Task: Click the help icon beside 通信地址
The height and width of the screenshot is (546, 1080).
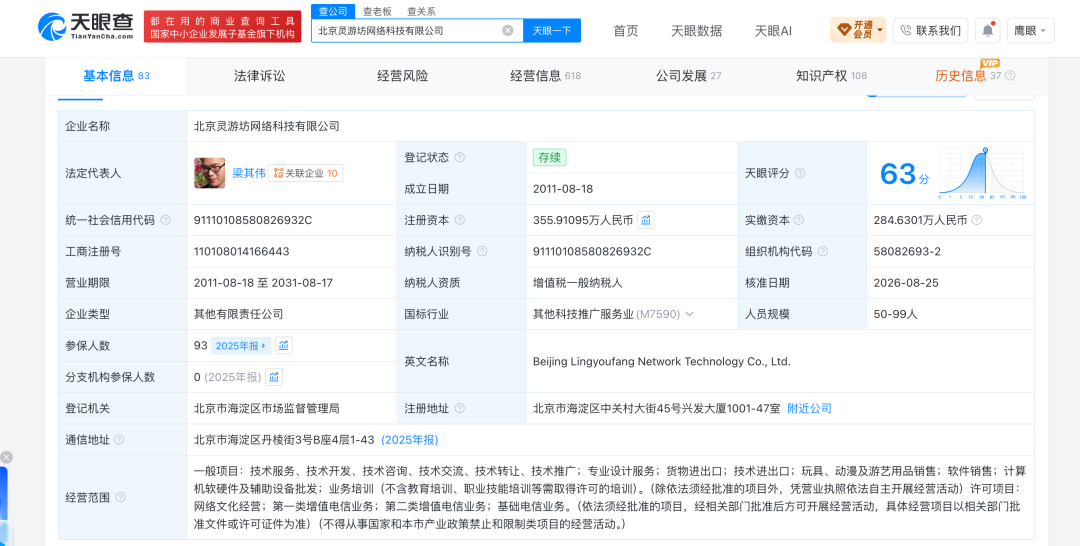Action: pyautogui.click(x=119, y=439)
